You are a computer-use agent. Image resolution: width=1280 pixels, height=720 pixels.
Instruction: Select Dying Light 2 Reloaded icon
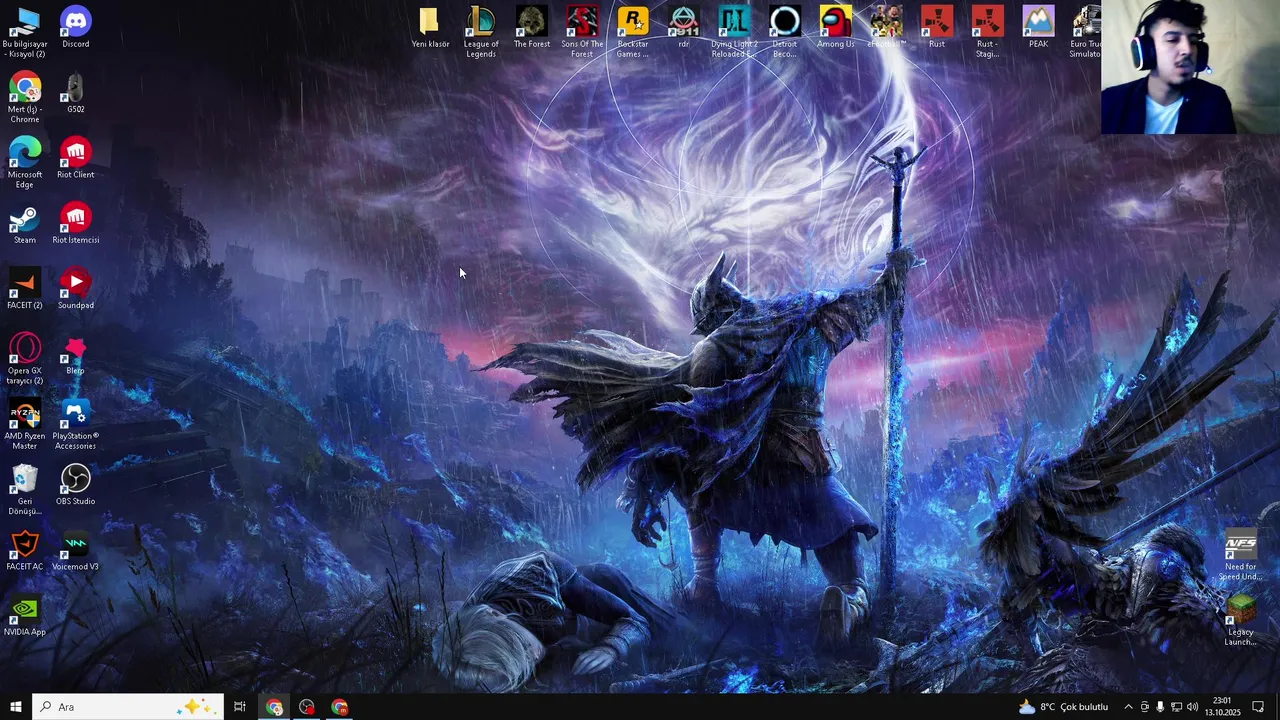click(734, 32)
